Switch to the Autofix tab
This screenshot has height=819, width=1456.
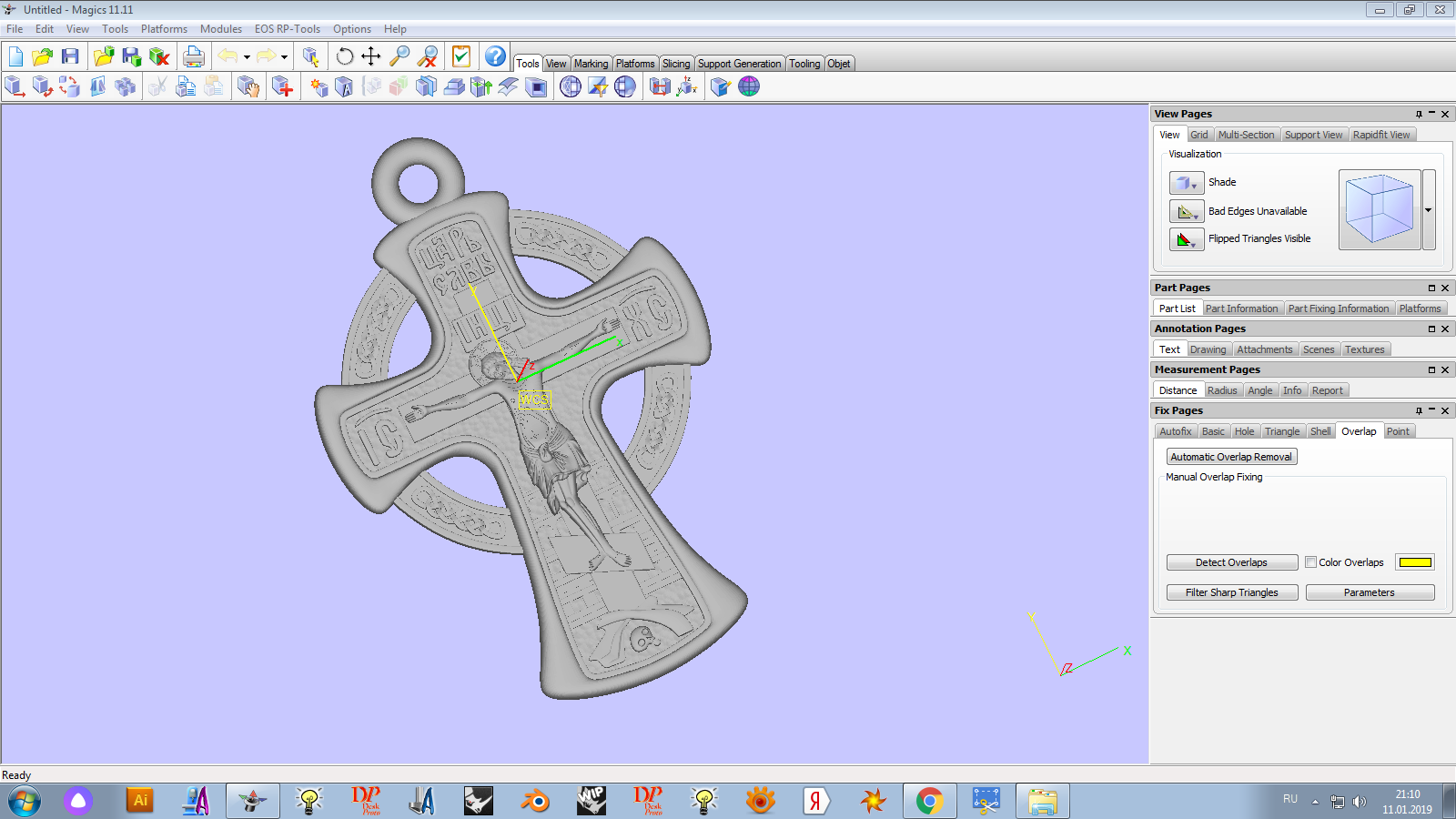(1175, 431)
